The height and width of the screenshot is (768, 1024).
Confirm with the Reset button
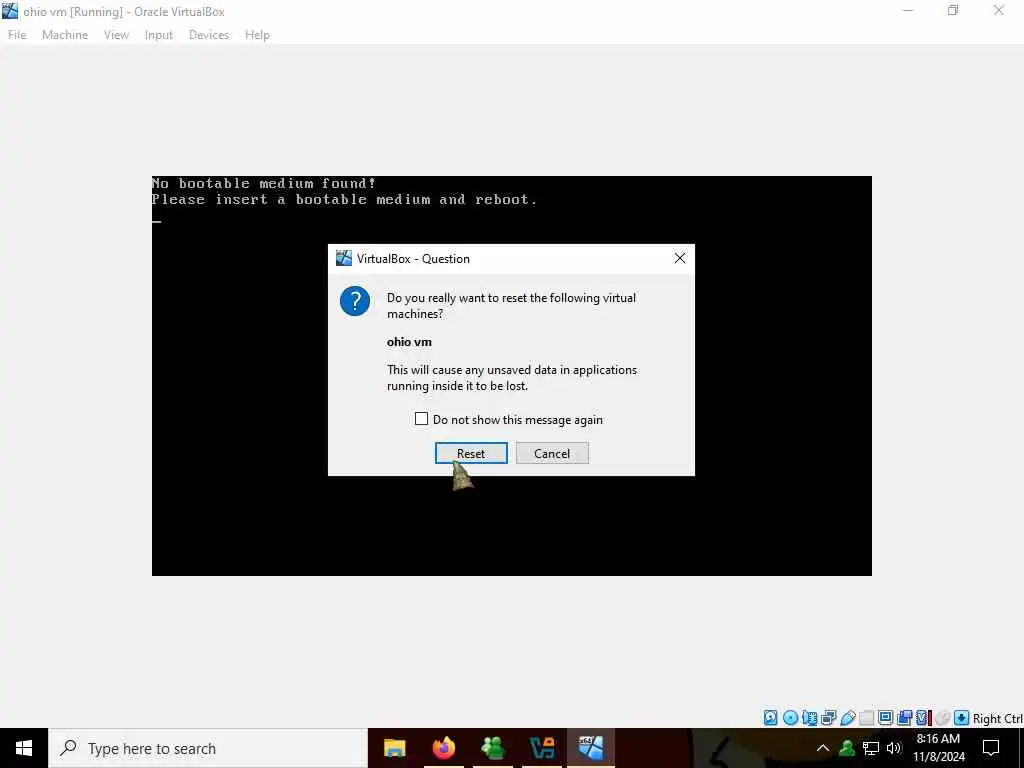pyautogui.click(x=471, y=453)
